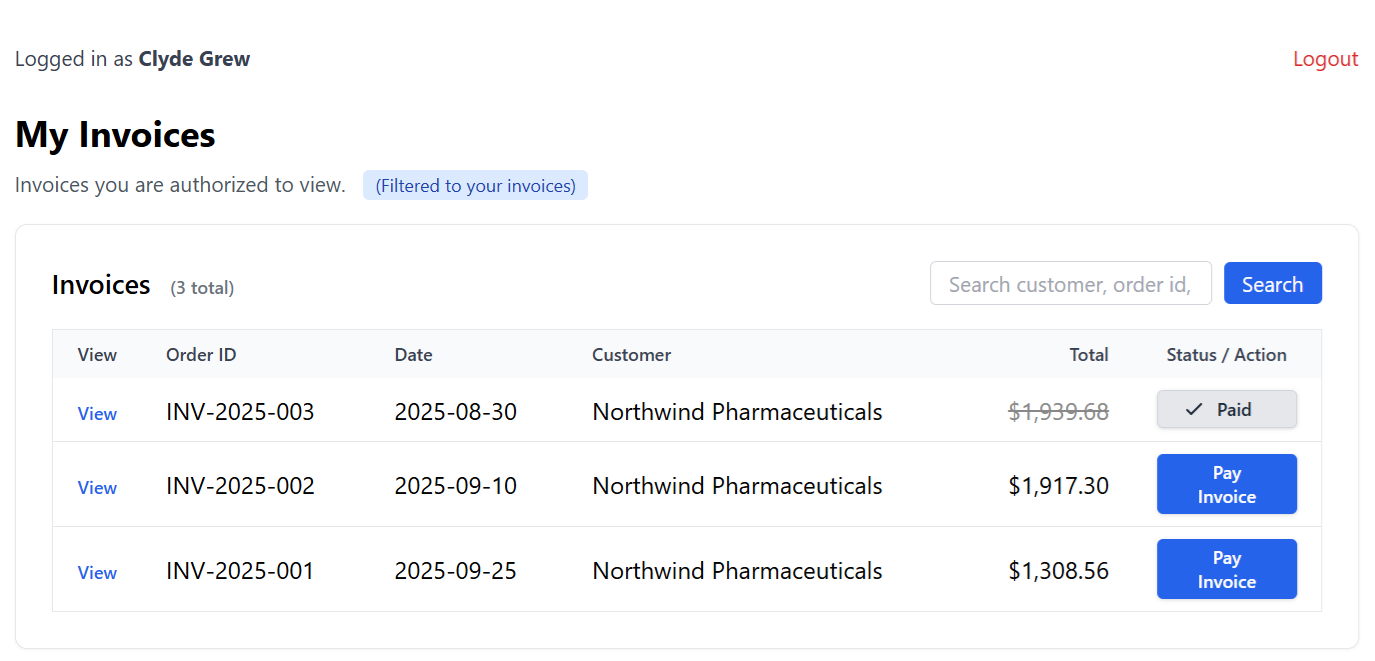This screenshot has height=661, width=1375.
Task: Click the checkmark icon on Paid button
Action: 1194,410
